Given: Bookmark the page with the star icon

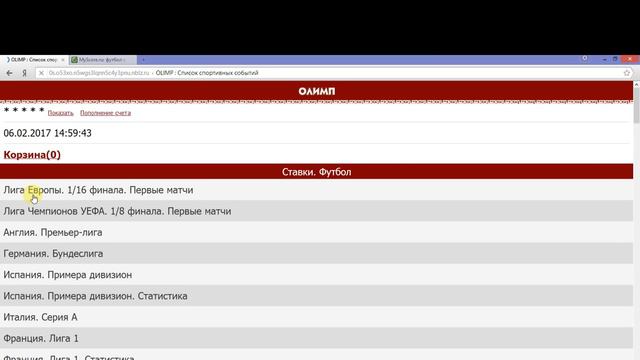Looking at the screenshot, I should click(x=627, y=73).
